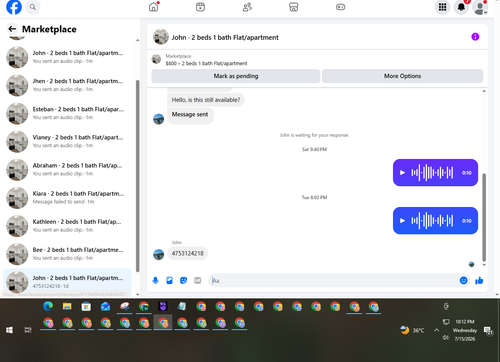Open the Gaming tab in top navigation
500x362 pixels.
point(340,7)
